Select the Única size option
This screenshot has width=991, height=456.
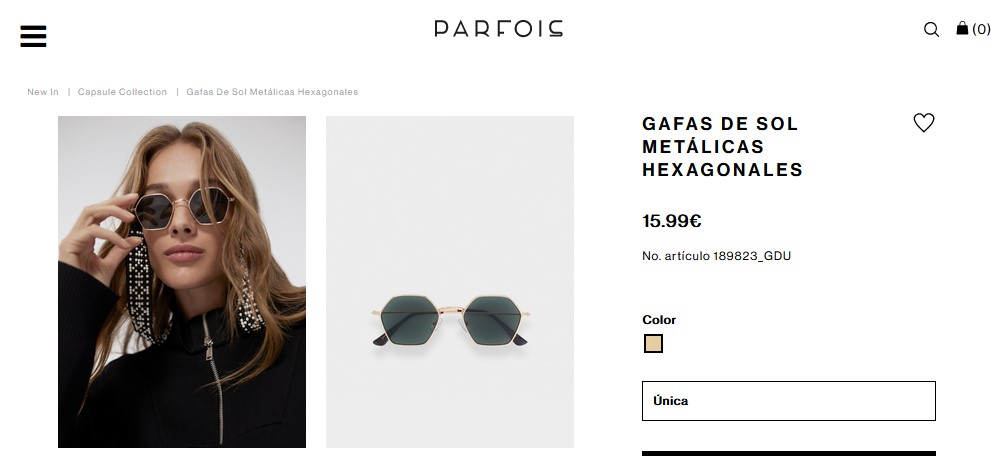(x=788, y=401)
